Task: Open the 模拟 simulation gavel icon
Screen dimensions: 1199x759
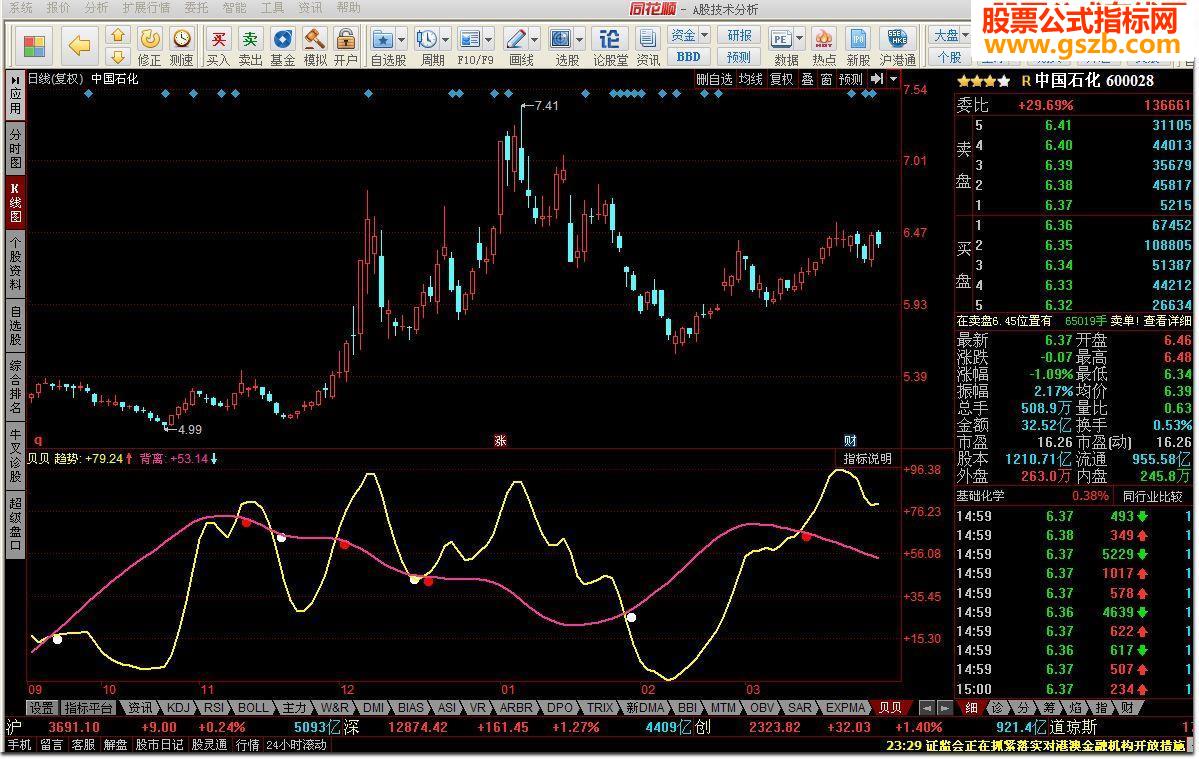Action: click(x=314, y=47)
